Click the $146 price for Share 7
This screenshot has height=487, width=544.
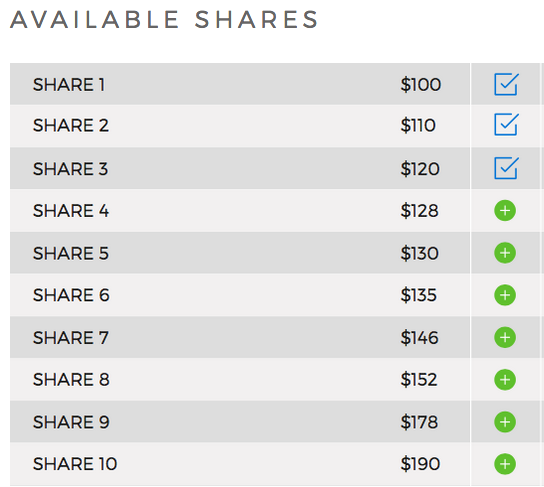point(419,338)
